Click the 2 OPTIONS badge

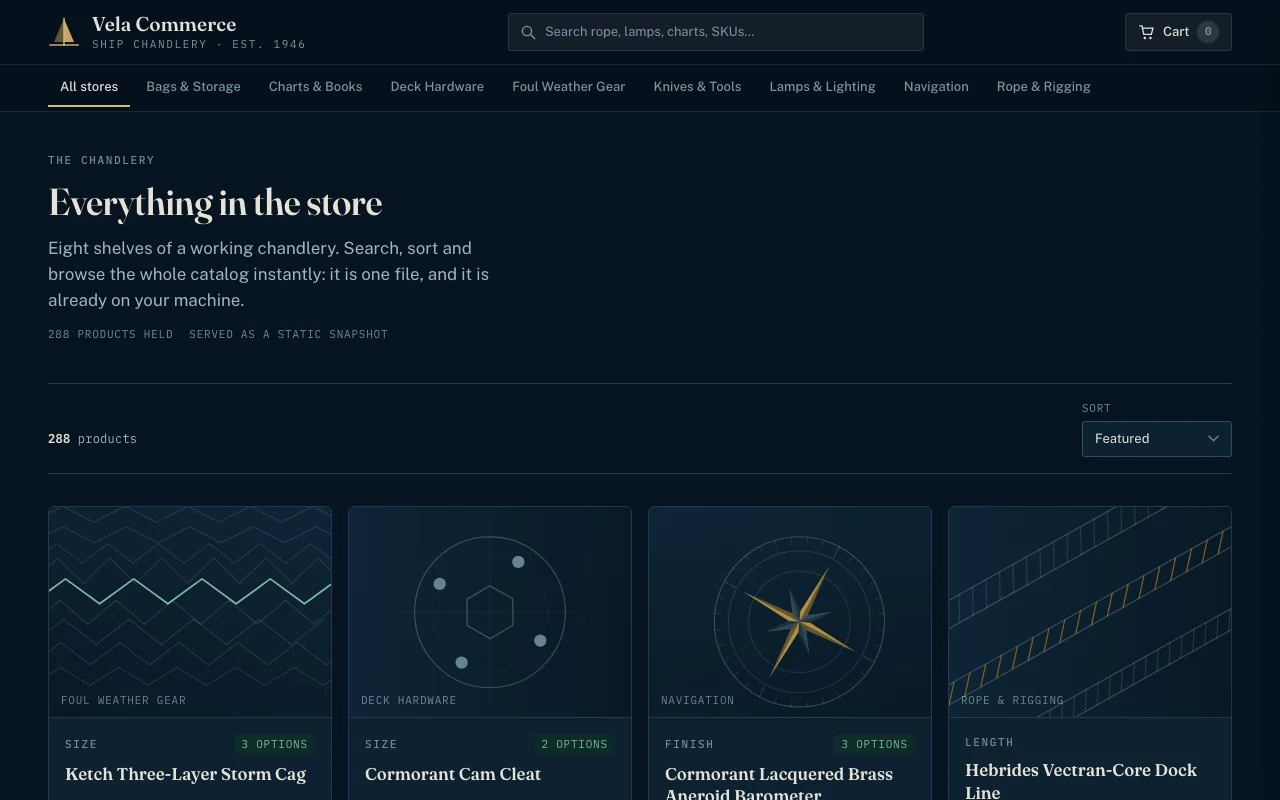click(x=575, y=744)
